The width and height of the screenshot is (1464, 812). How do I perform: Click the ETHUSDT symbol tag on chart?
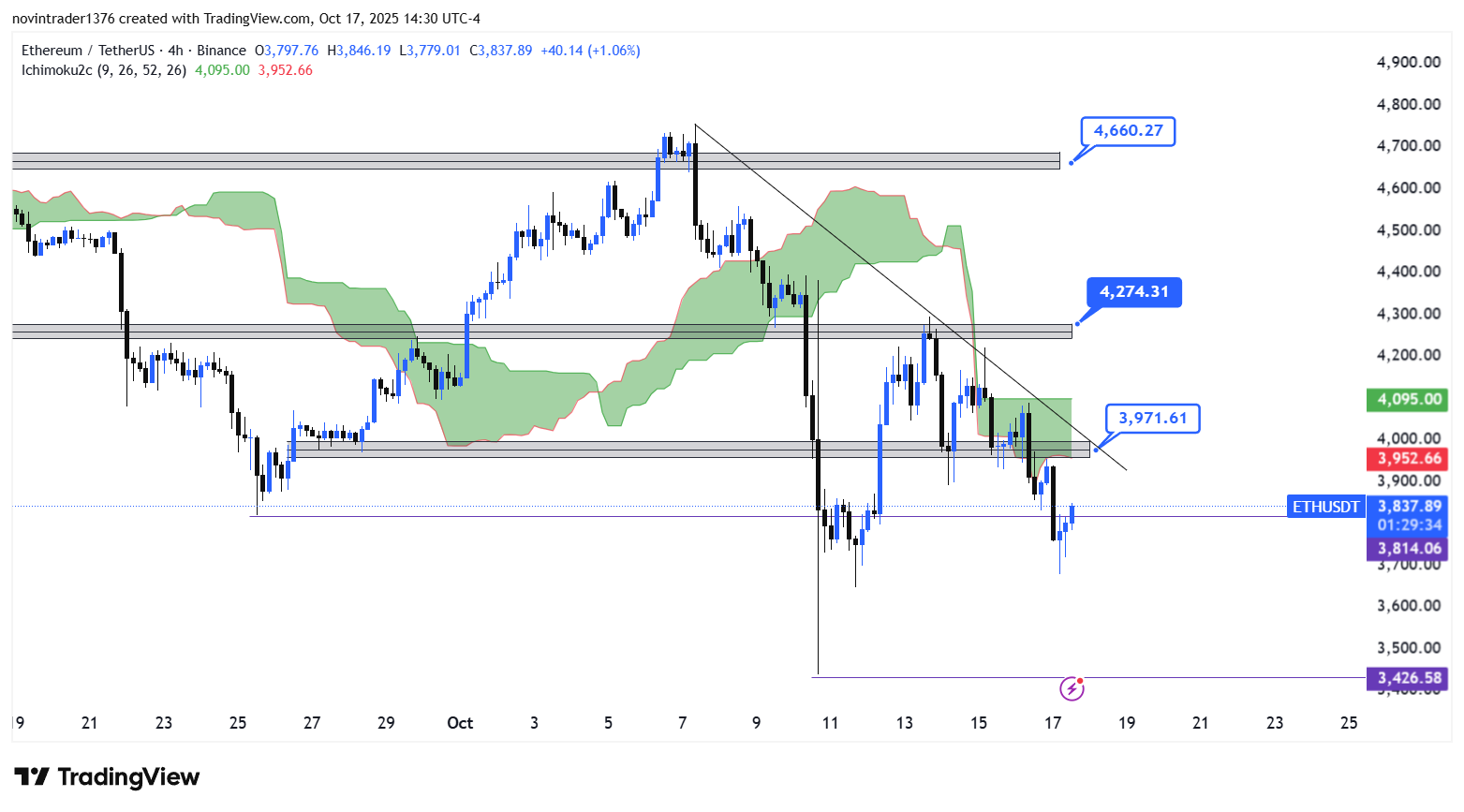[1325, 507]
